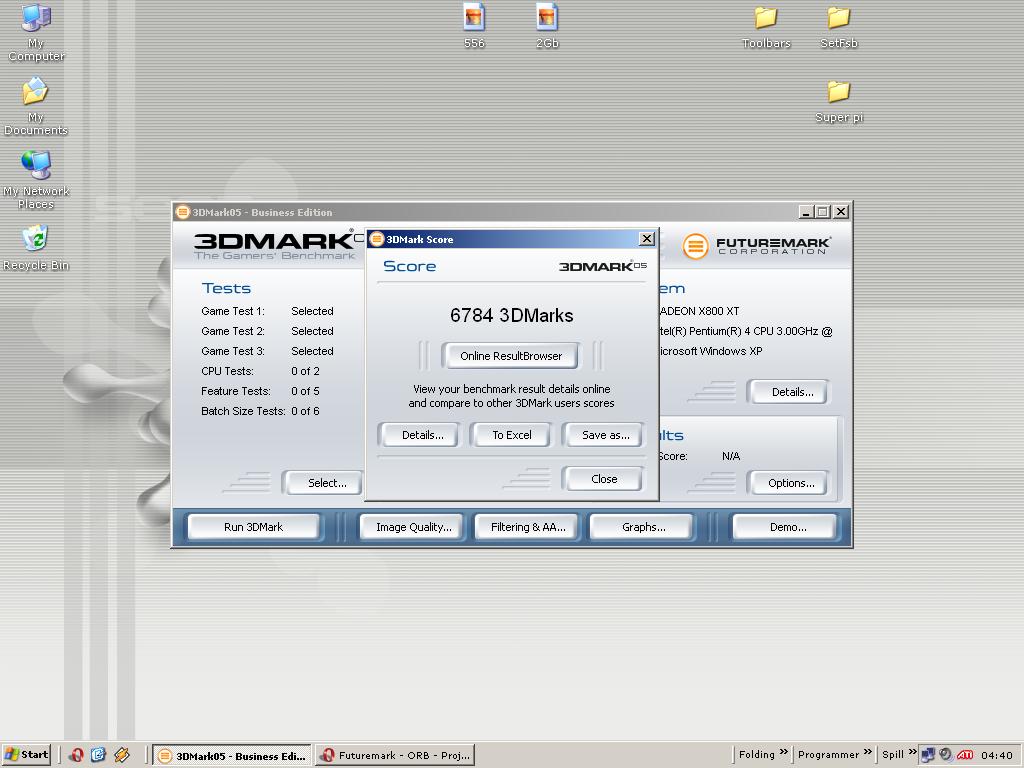Click the round gray tray icon beside ATI
The image size is (1024, 768).
(x=945, y=755)
